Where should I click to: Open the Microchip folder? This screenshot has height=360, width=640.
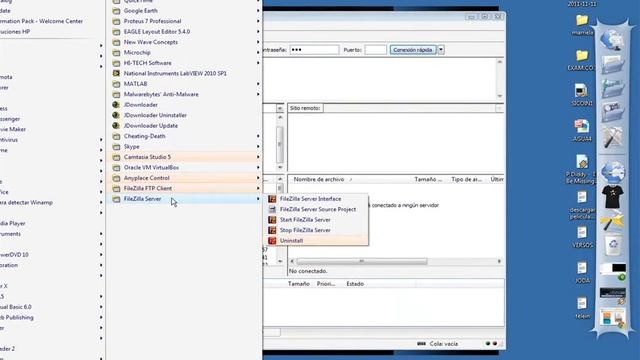(137, 53)
